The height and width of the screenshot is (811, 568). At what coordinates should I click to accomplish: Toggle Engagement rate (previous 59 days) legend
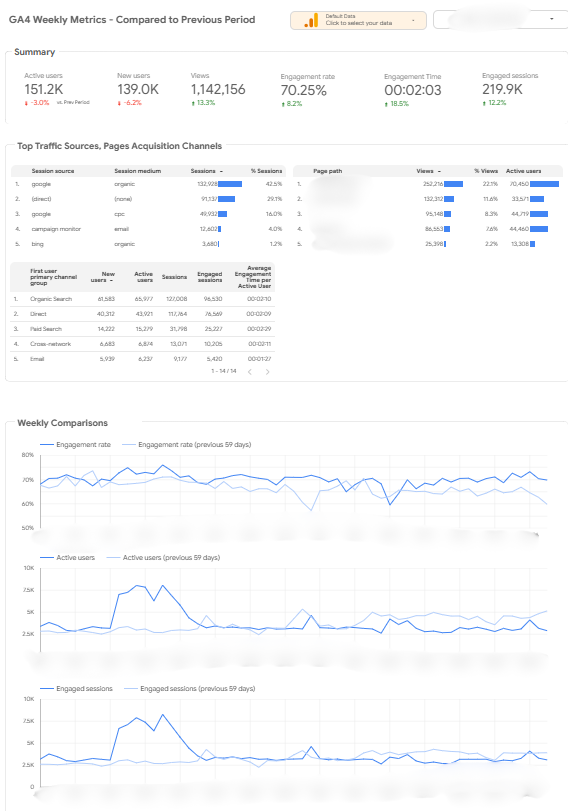click(x=187, y=445)
